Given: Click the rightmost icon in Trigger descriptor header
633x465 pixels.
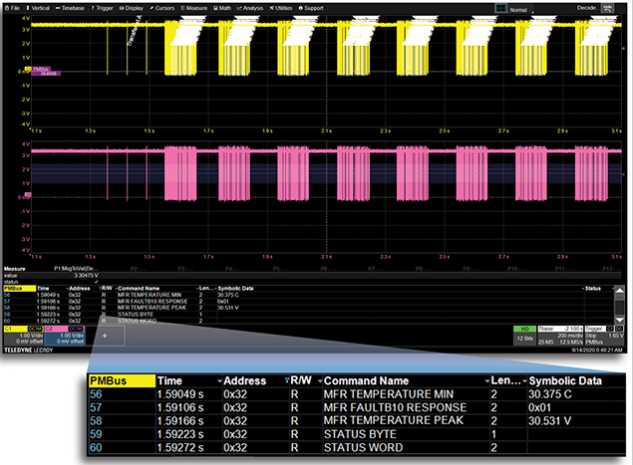Looking at the screenshot, I should tap(618, 329).
